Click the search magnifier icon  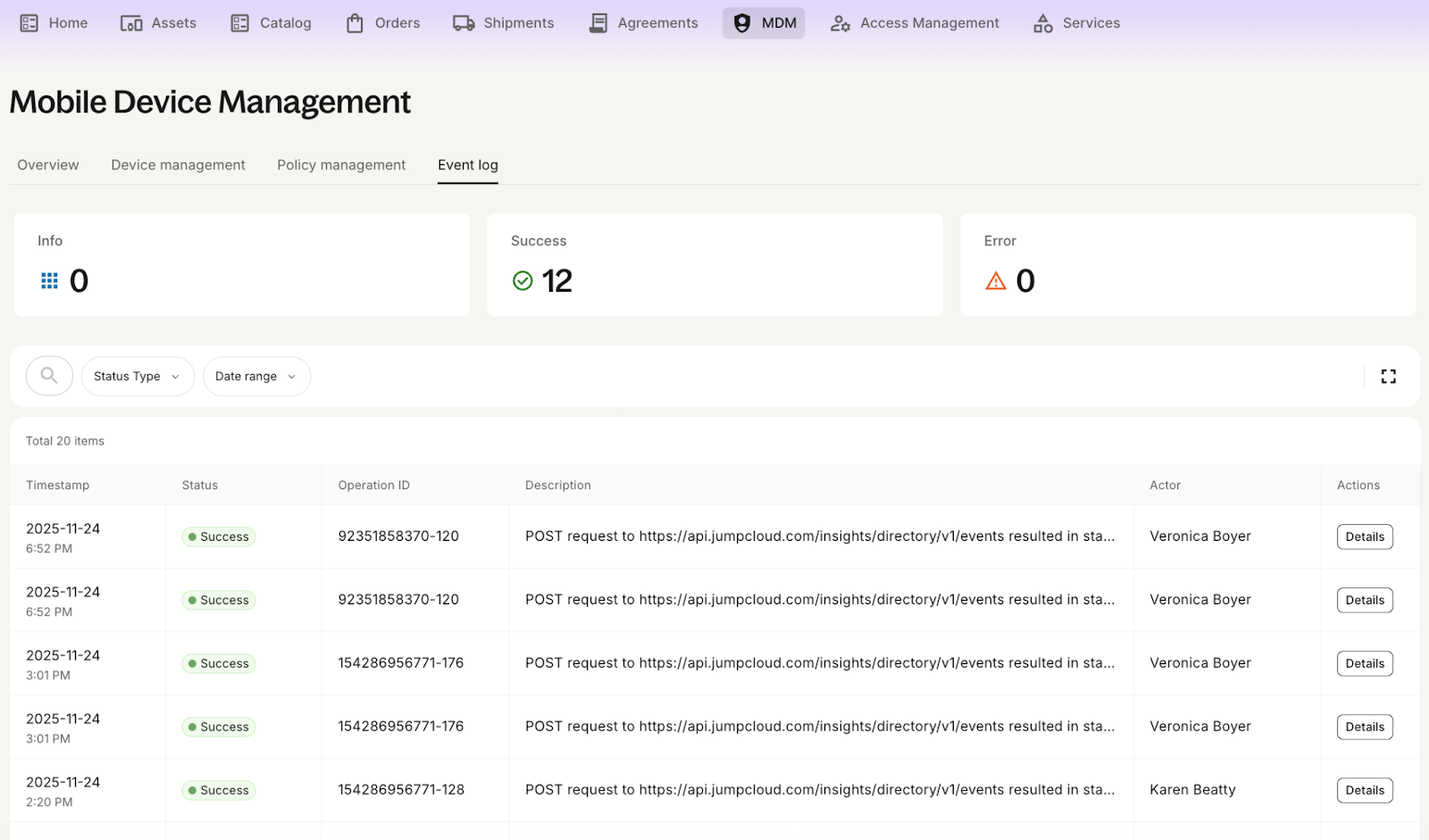[49, 376]
